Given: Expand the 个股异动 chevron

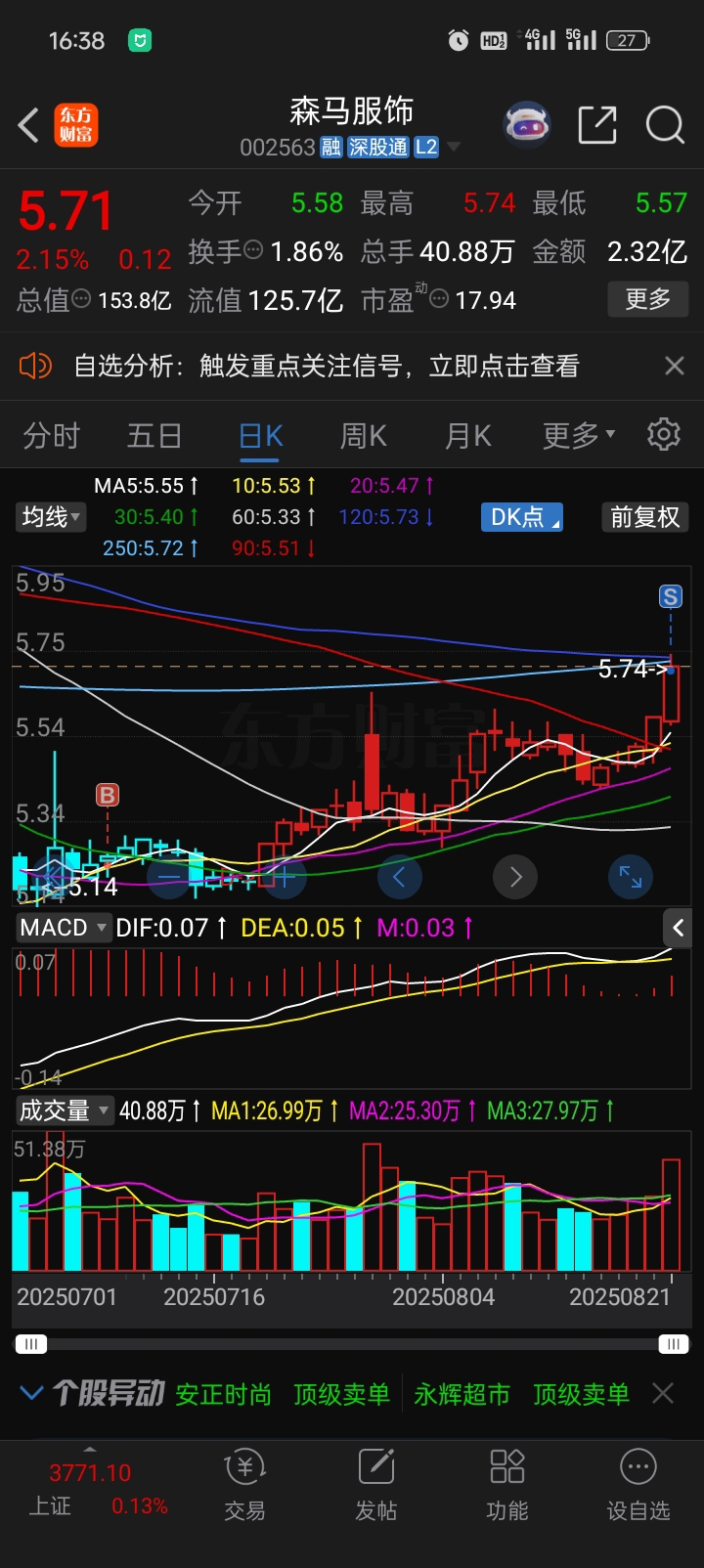Looking at the screenshot, I should pos(31,1393).
